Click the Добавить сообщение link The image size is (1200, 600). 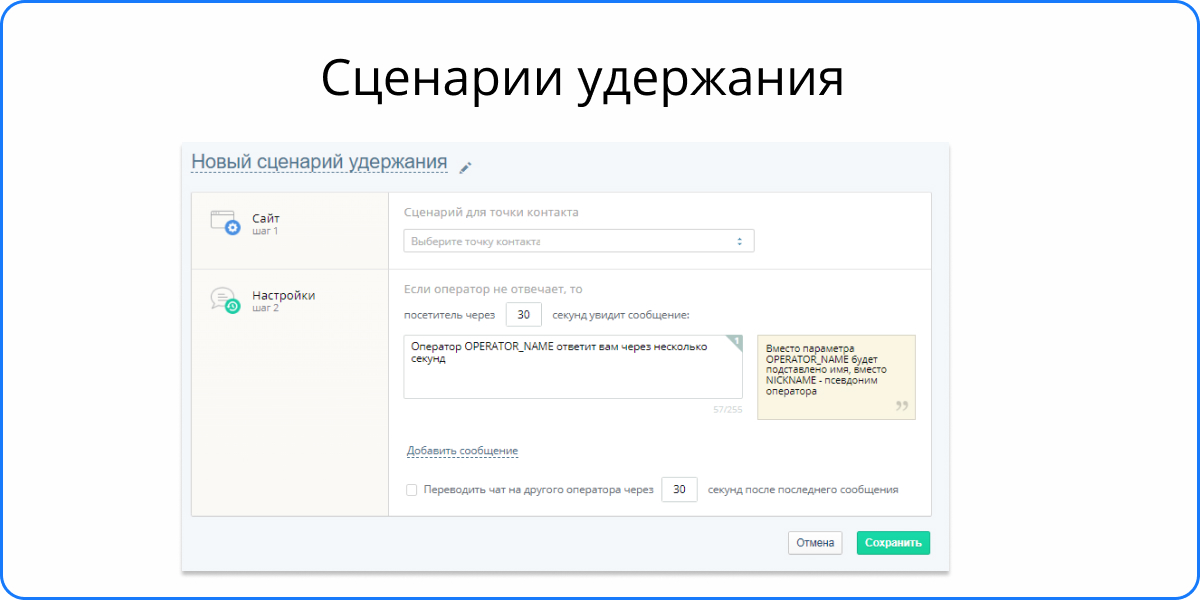pyautogui.click(x=462, y=451)
